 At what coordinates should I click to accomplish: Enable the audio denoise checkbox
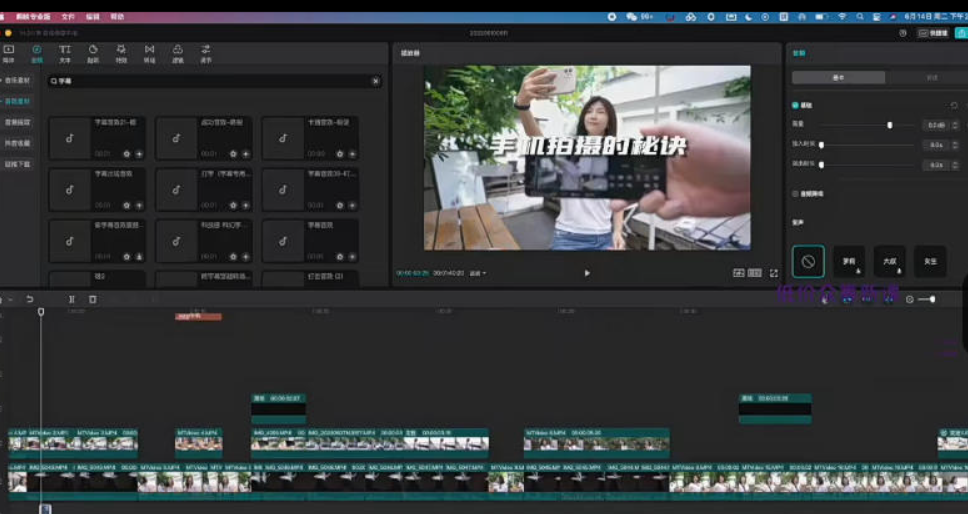[x=796, y=194]
